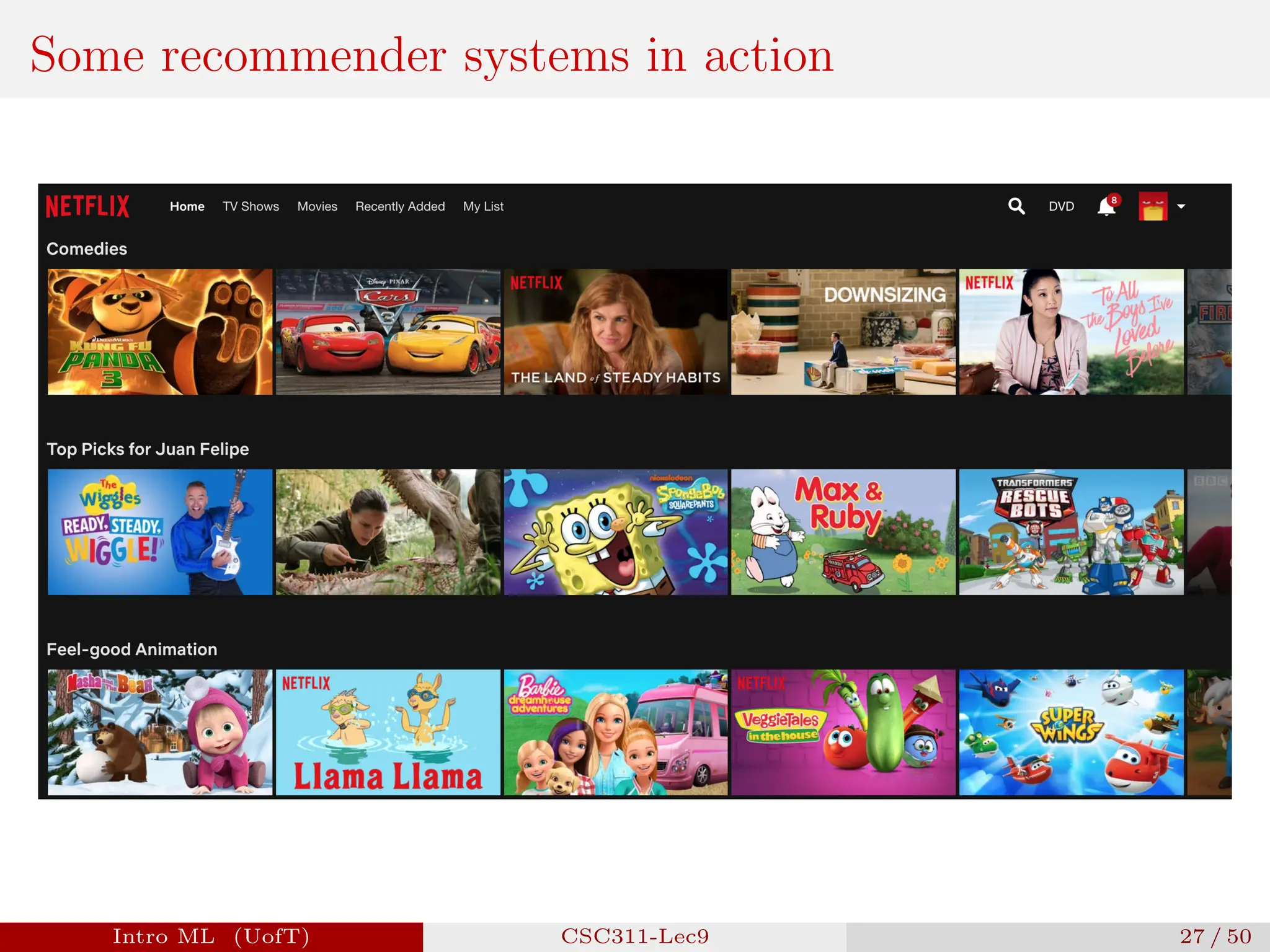Open the crocodile documentary tile
This screenshot has width=1270, height=952.
tap(388, 532)
